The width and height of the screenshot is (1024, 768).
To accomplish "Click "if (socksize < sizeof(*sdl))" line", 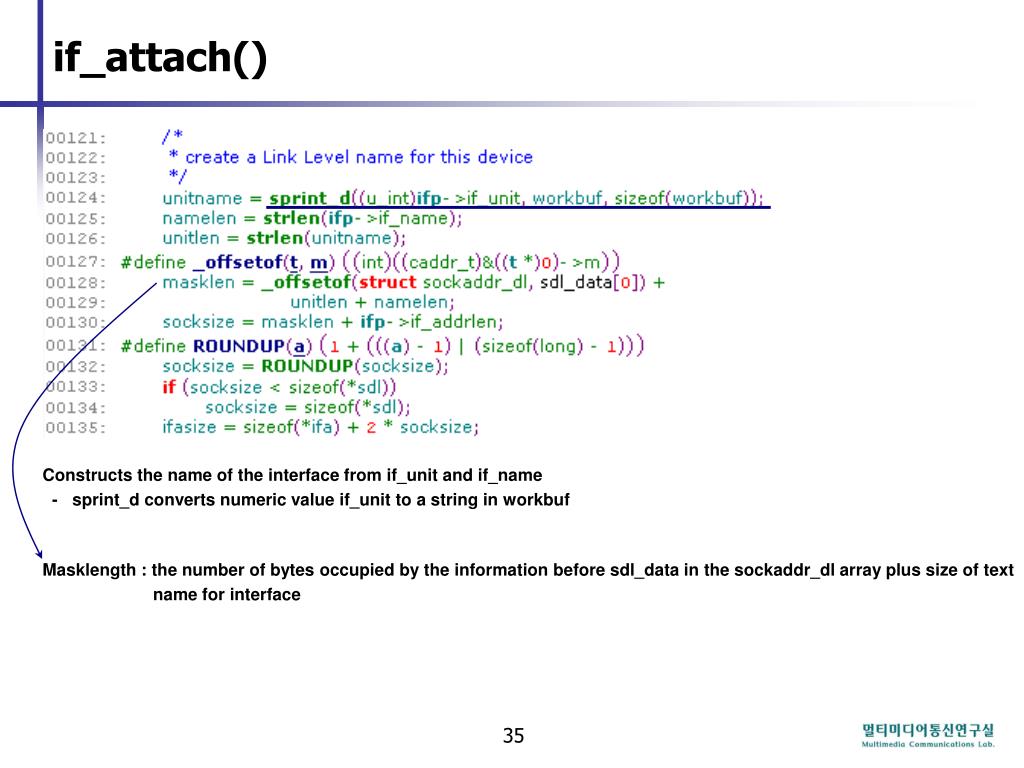I will tap(280, 387).
